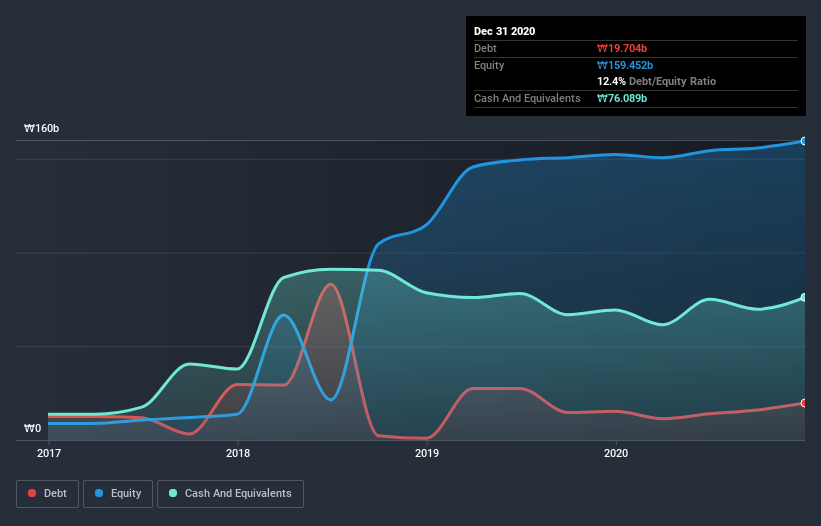Click the 2020 x-axis label
Viewport: 821px width, 526px height.
[616, 453]
